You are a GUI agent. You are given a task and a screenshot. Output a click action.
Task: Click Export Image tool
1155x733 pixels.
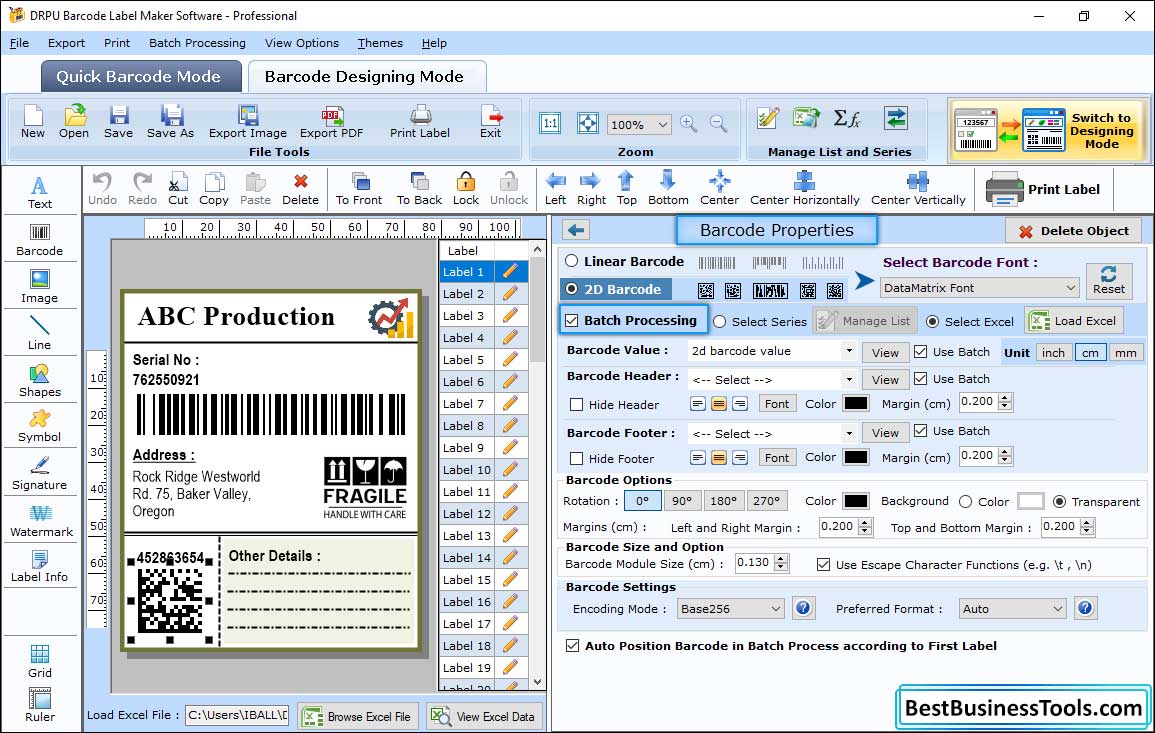point(248,122)
